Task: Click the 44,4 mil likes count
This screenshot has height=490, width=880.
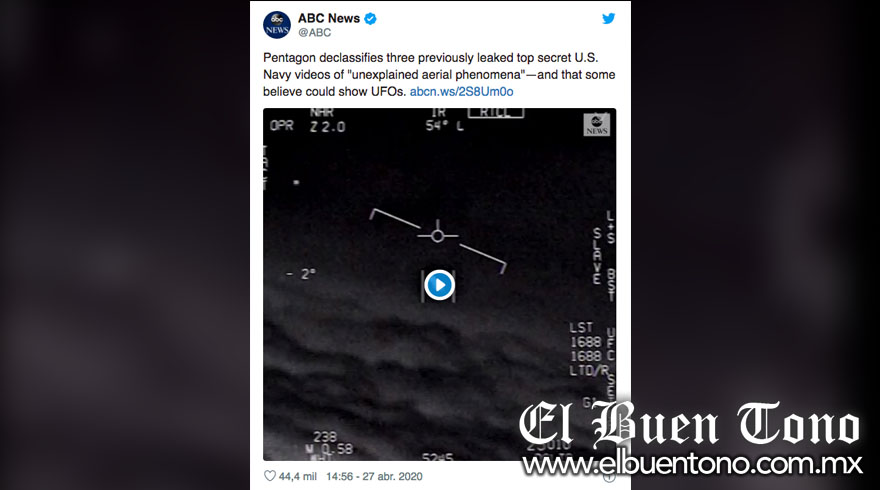Action: 297,477
